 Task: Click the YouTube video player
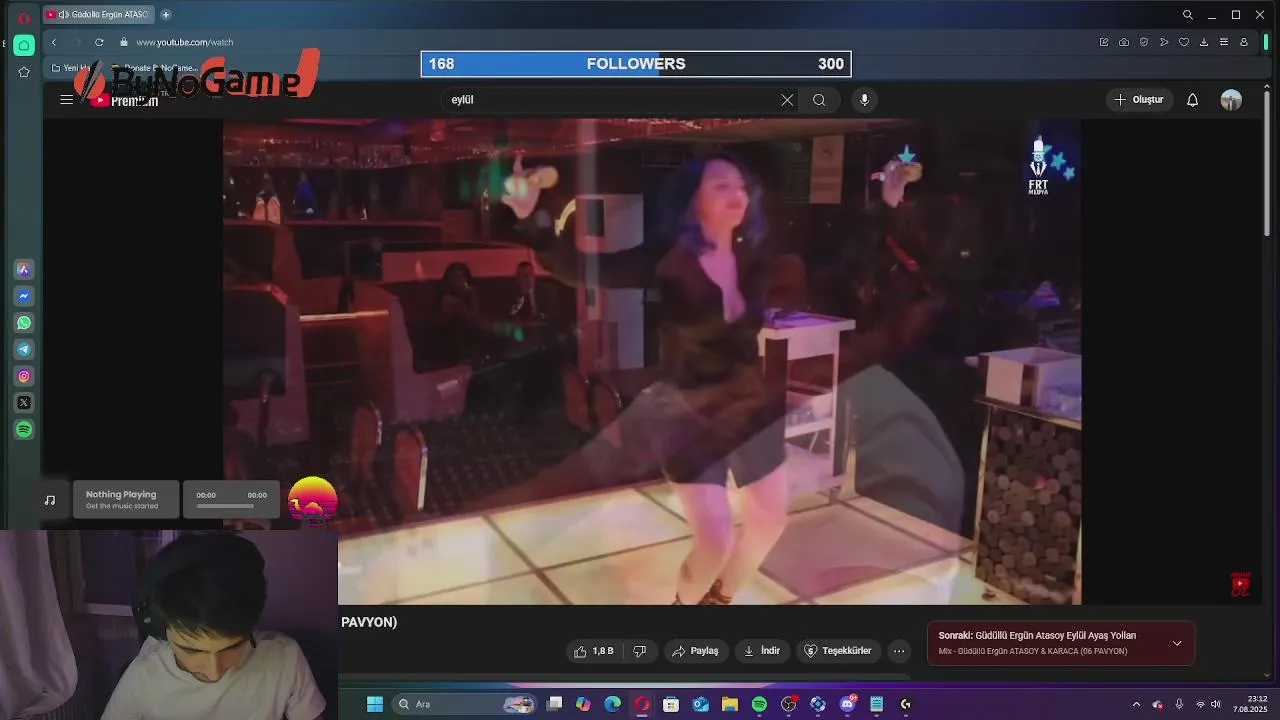[x=652, y=360]
